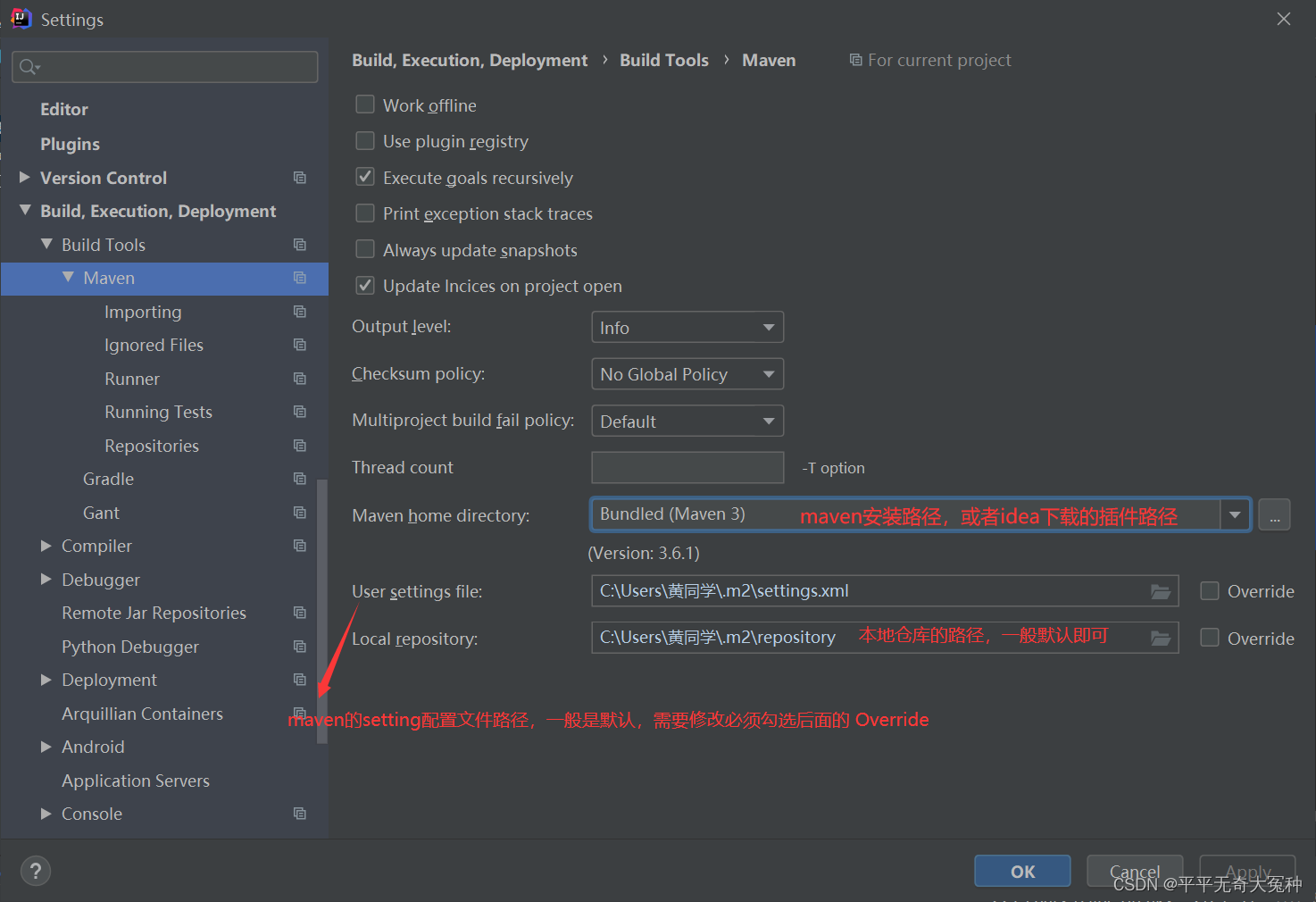Open help with the question mark button
1316x902 pixels.
point(36,871)
